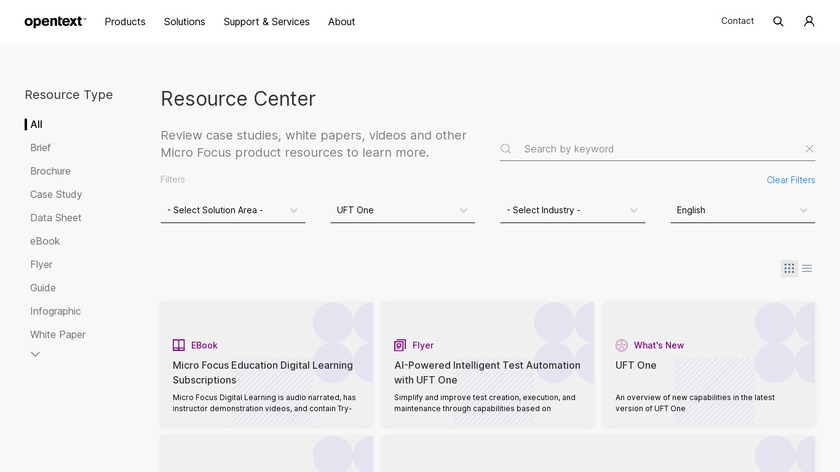This screenshot has height=472, width=840.
Task: Click the Resource Type sidebar heading
Action: 69,95
